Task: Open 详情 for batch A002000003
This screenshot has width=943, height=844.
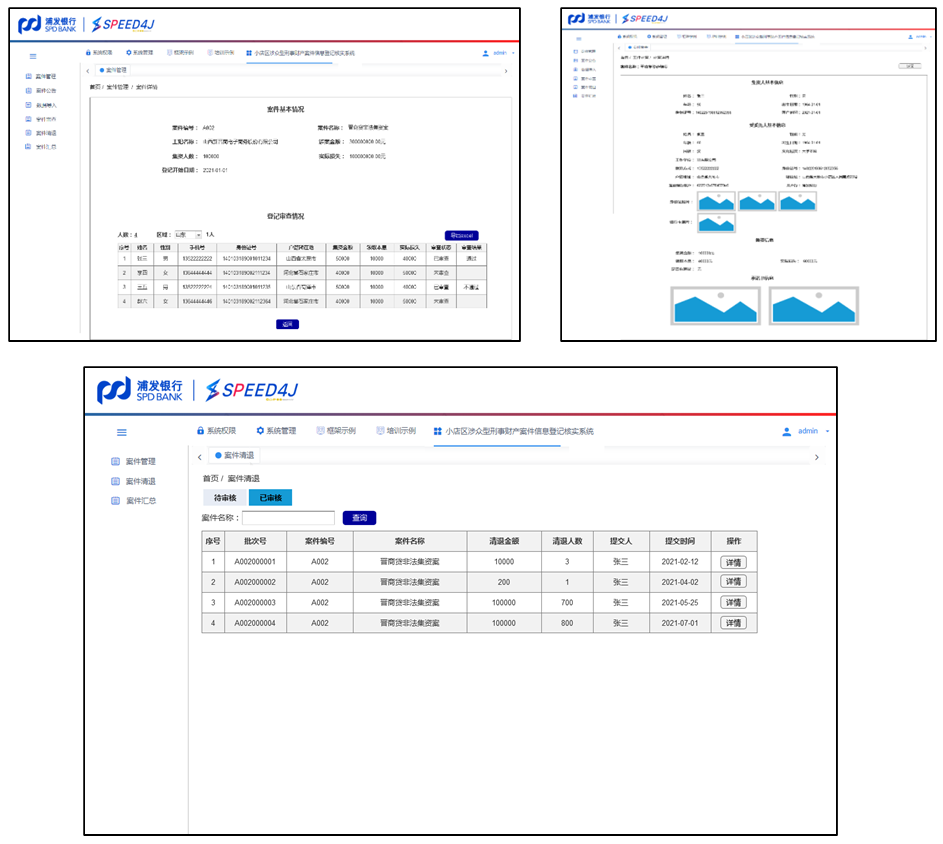Action: point(733,602)
